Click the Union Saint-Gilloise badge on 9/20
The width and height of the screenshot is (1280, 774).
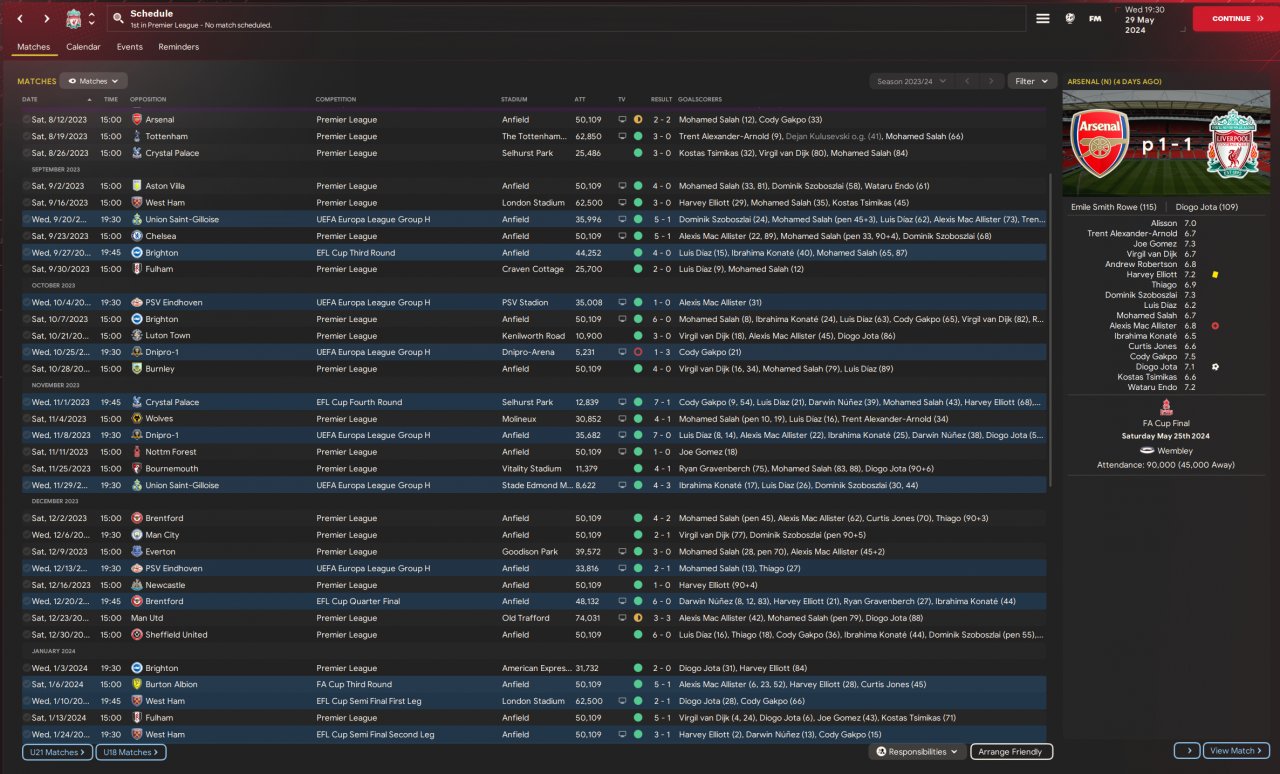[x=137, y=219]
